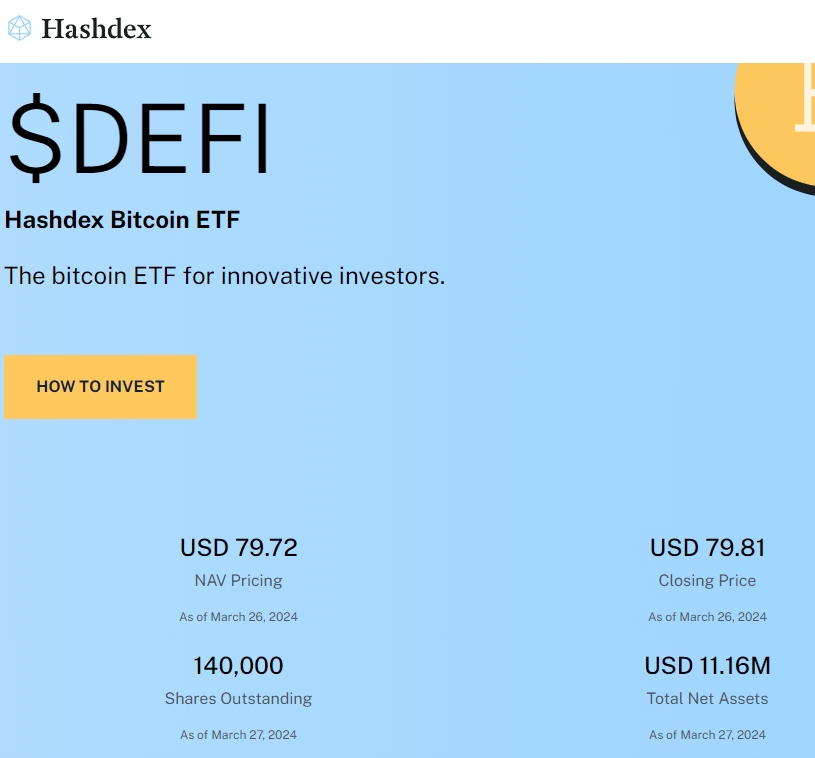Select the tagline about innovative investors
Viewport: 815px width, 758px height.
click(x=224, y=276)
